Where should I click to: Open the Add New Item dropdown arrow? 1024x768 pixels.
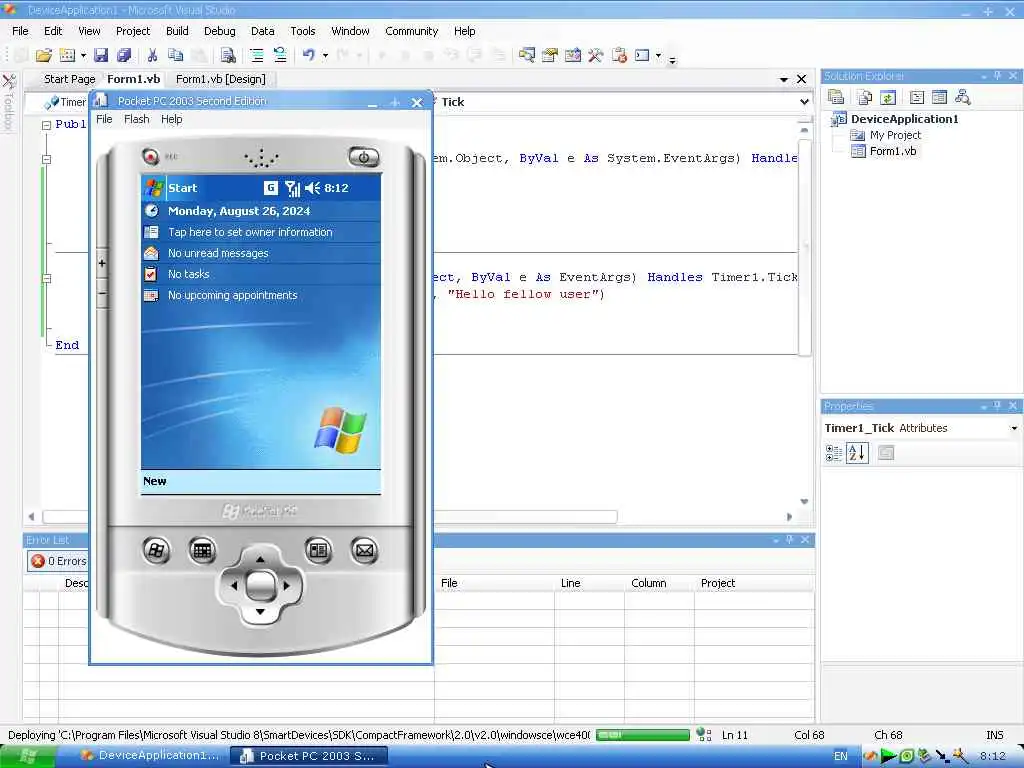[83, 56]
